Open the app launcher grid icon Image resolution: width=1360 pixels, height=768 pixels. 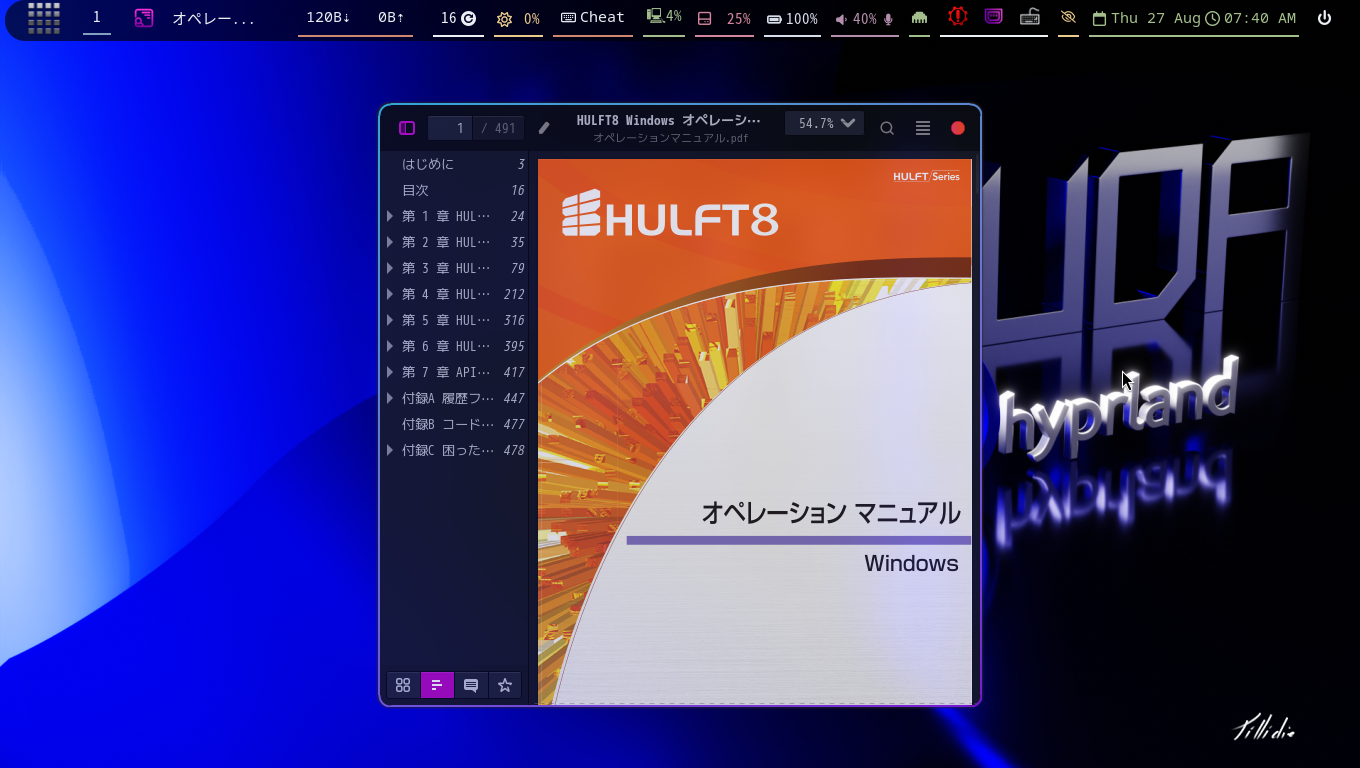44,18
